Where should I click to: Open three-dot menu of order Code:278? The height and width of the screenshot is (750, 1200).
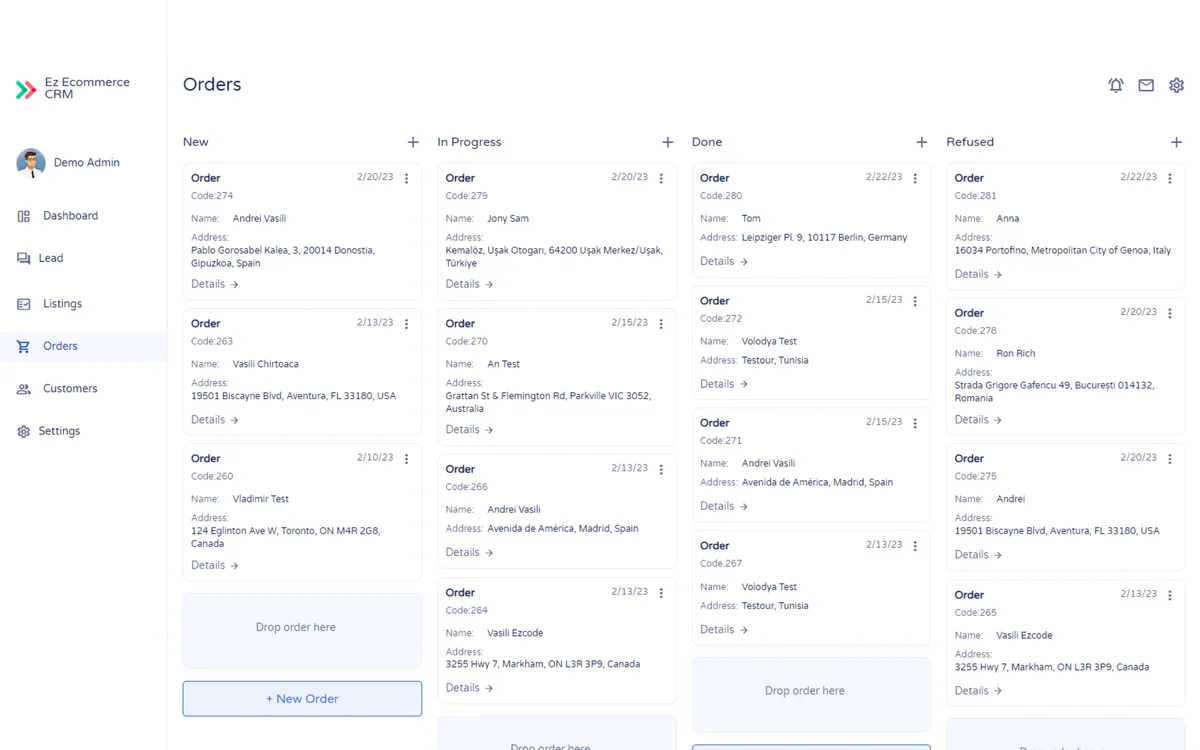click(1170, 314)
